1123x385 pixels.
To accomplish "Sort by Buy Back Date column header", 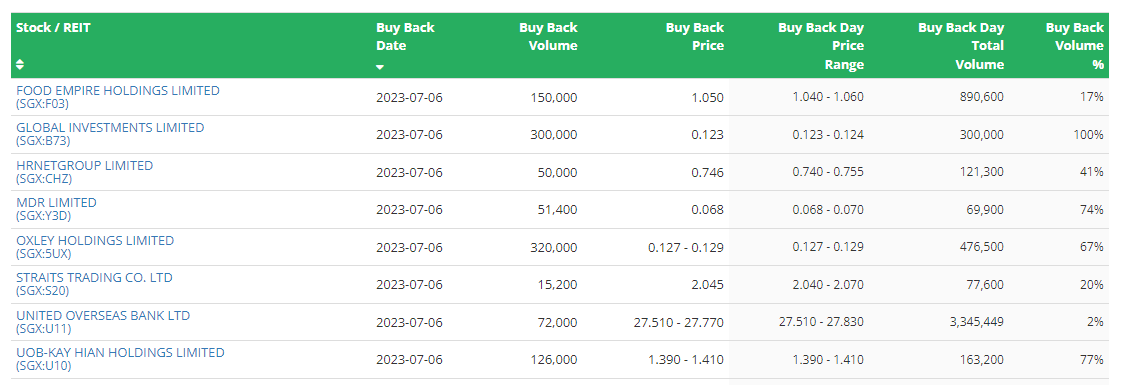I will tap(405, 36).
